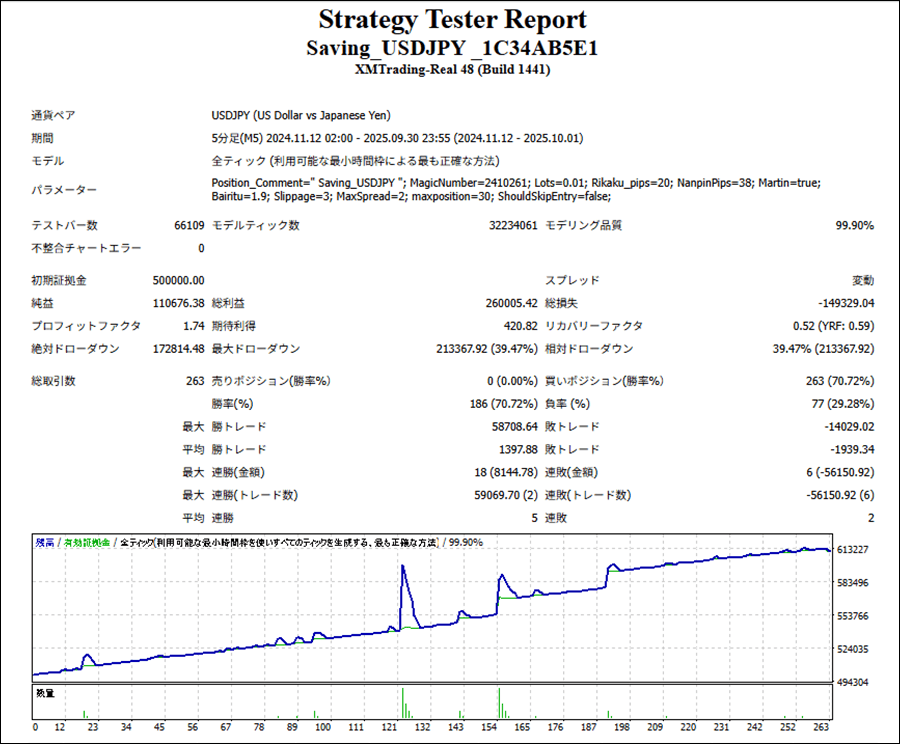
Task: Click the 132 label on the x-axis
Action: [422, 728]
